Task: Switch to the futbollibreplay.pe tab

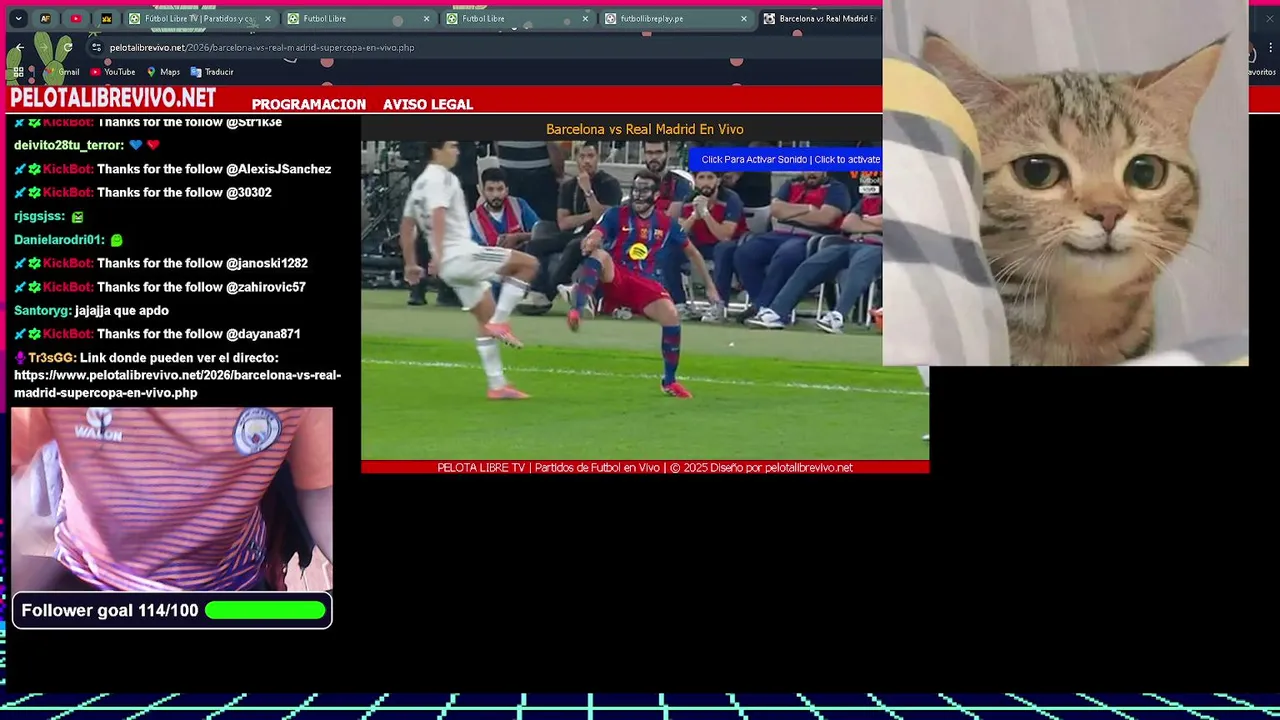Action: coord(675,19)
